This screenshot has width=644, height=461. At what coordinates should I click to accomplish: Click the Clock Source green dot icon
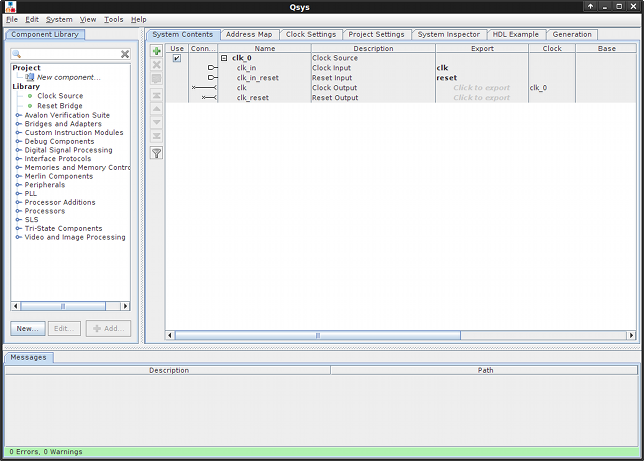pyautogui.click(x=30, y=96)
